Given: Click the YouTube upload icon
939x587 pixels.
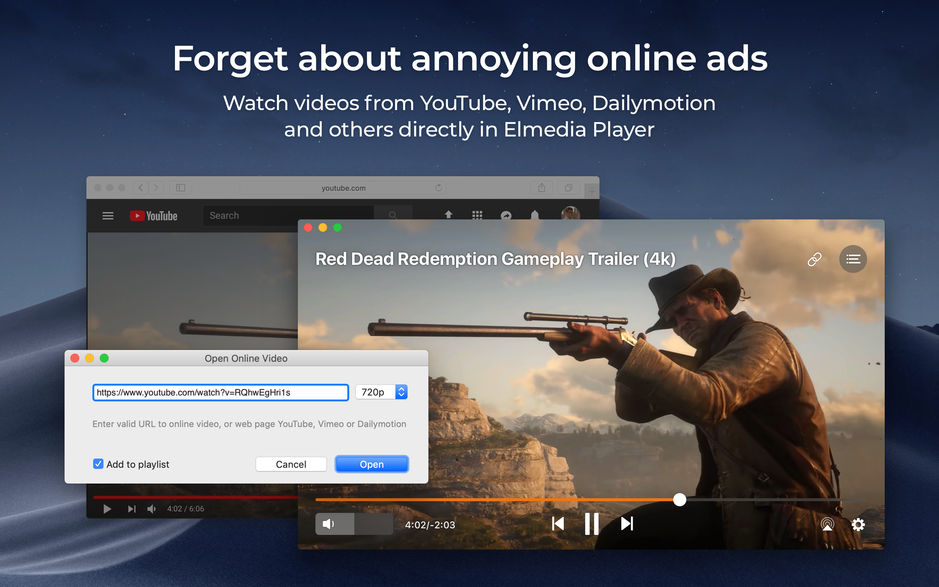Looking at the screenshot, I should coord(449,215).
